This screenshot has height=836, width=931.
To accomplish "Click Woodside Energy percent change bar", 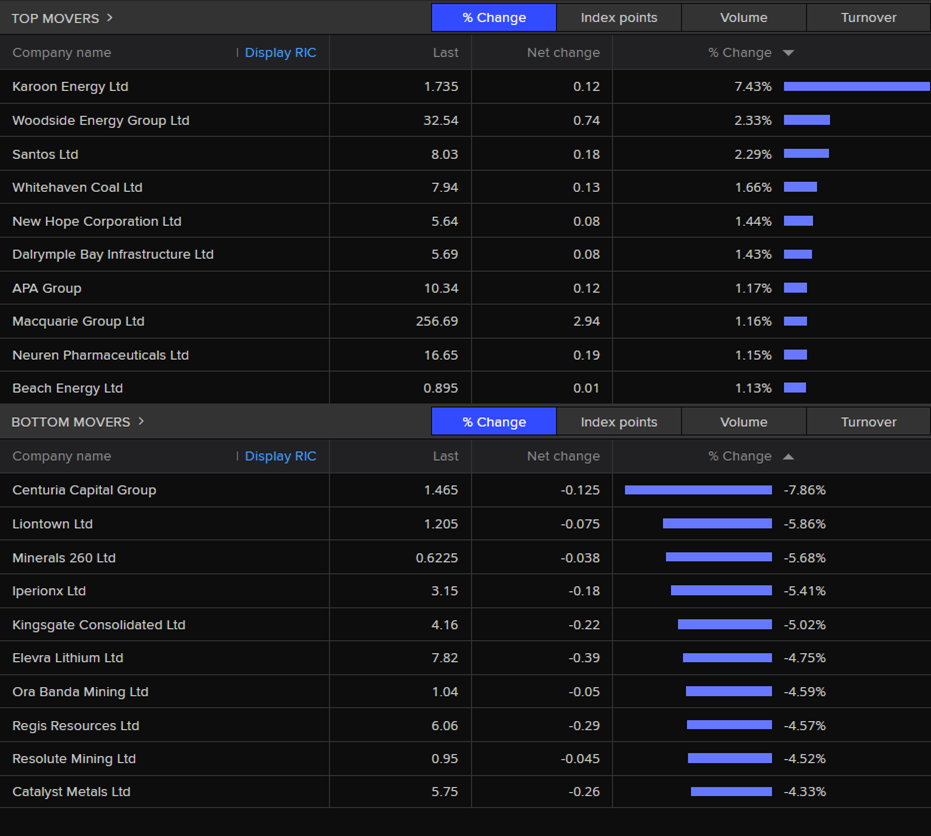I will 807,121.
